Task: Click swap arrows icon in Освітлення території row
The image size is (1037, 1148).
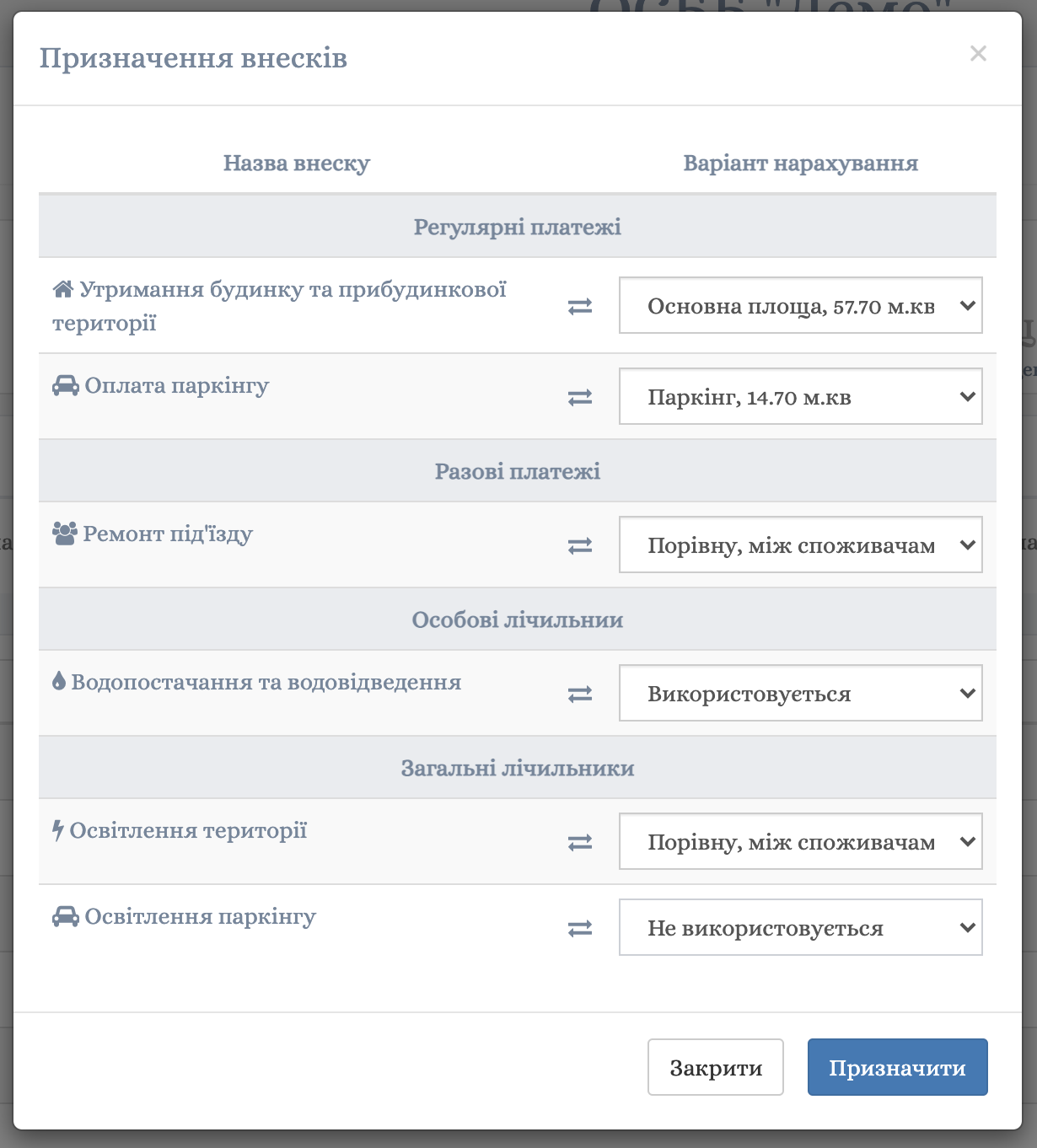Action: coord(580,843)
